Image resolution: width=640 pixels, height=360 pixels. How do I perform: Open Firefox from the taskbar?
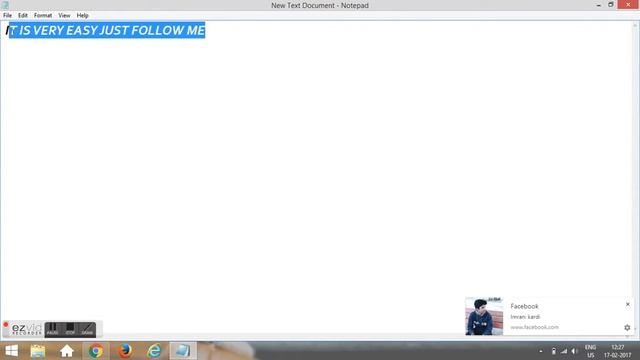pos(125,351)
